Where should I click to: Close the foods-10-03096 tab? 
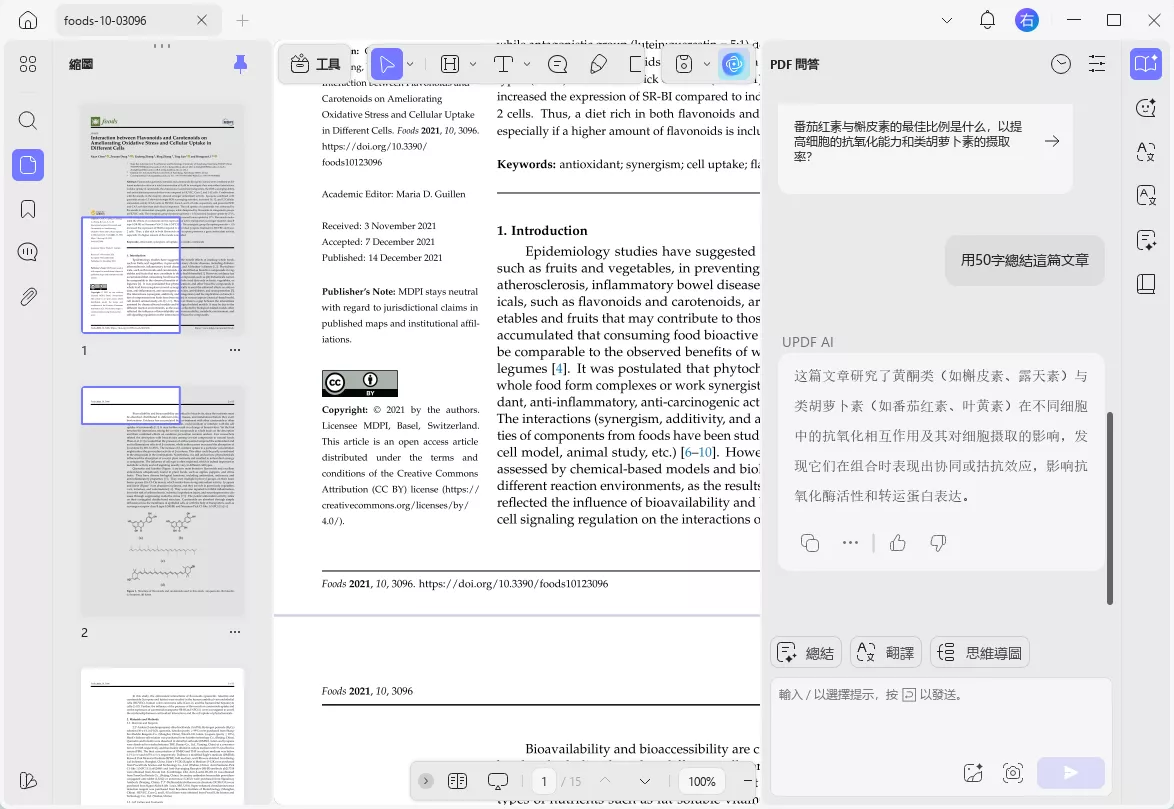(x=202, y=20)
